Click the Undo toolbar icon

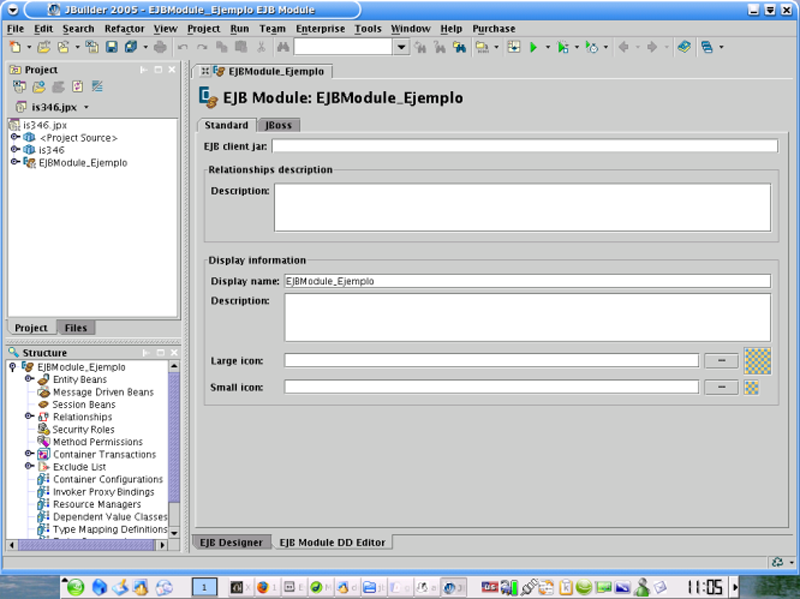coord(183,47)
